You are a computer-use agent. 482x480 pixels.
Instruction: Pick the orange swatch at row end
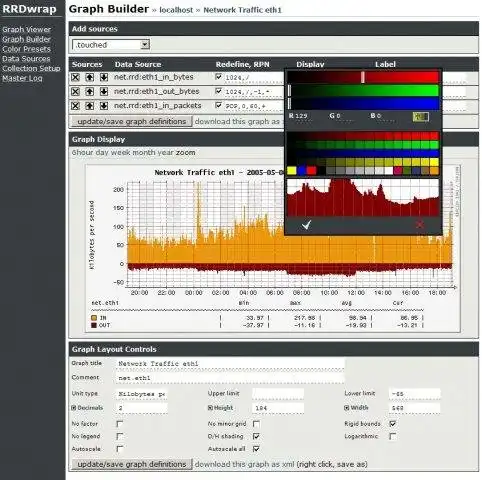pyautogui.click(x=434, y=171)
